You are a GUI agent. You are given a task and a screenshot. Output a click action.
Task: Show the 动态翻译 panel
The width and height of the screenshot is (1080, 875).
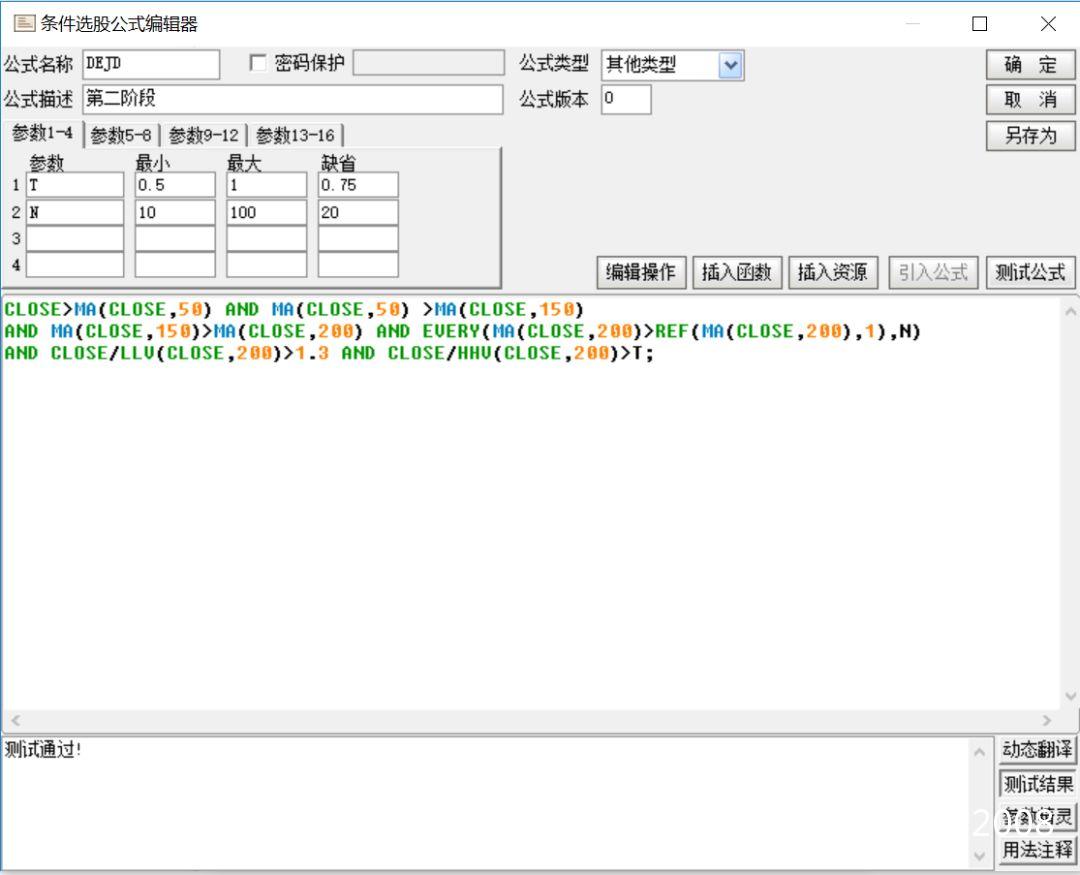[x=1037, y=750]
